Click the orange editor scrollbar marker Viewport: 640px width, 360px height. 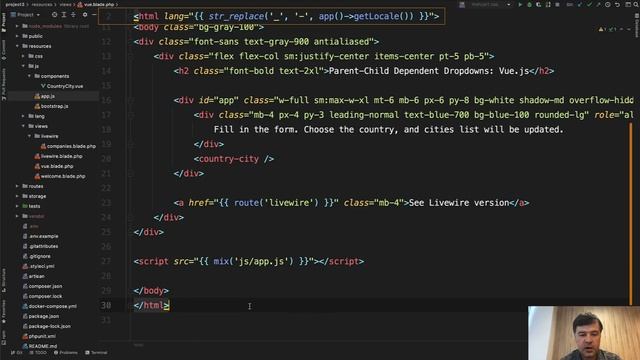[x=631, y=213]
